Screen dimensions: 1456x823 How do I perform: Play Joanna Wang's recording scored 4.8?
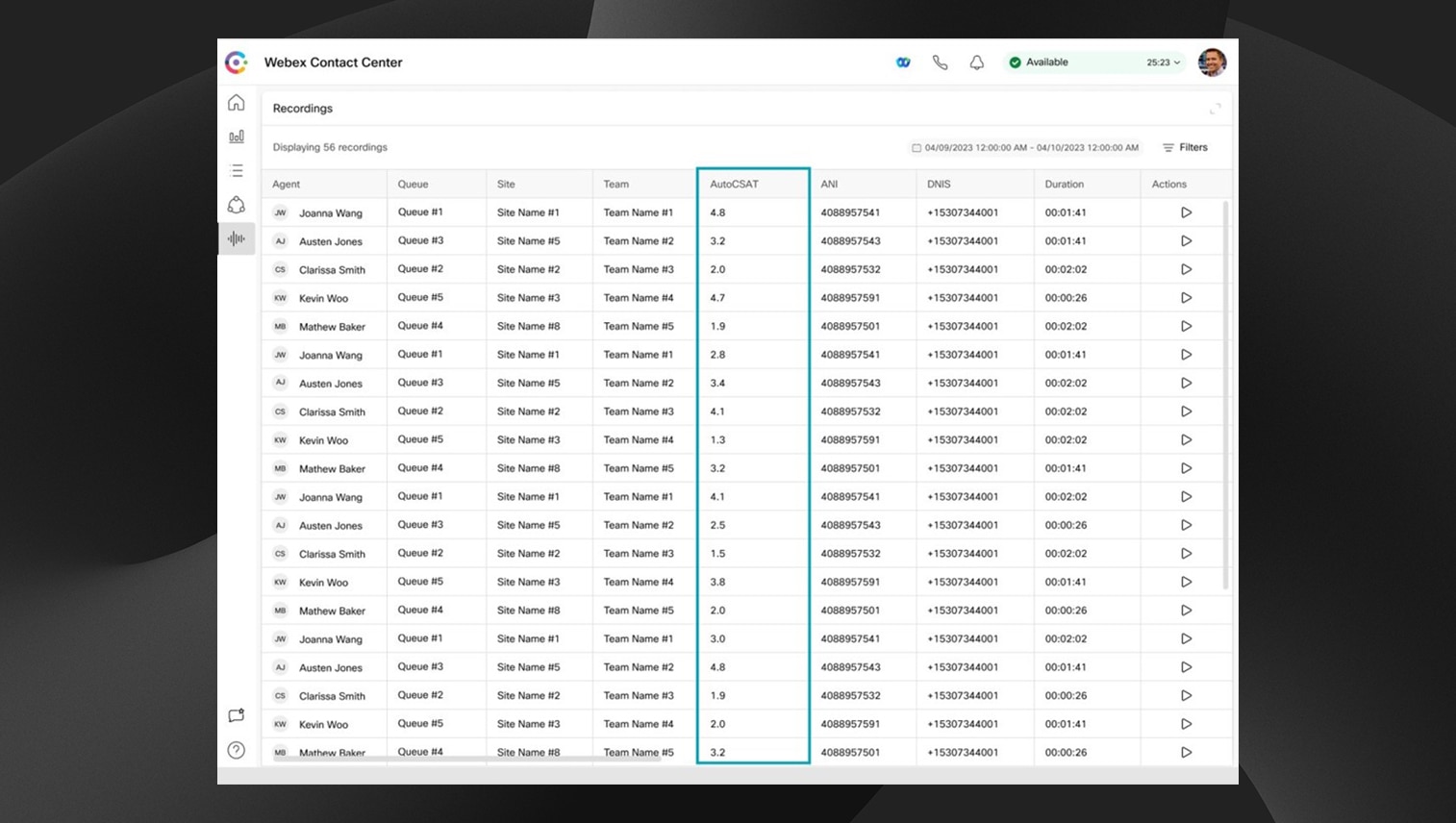(1187, 212)
